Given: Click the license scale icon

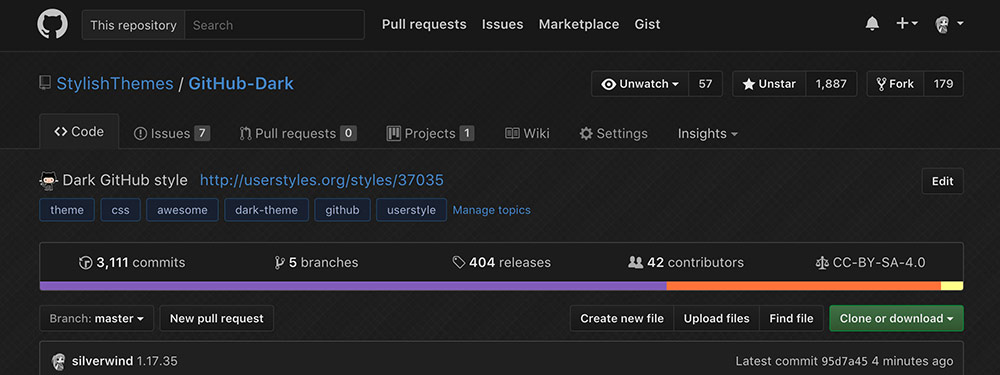Looking at the screenshot, I should pyautogui.click(x=822, y=263).
